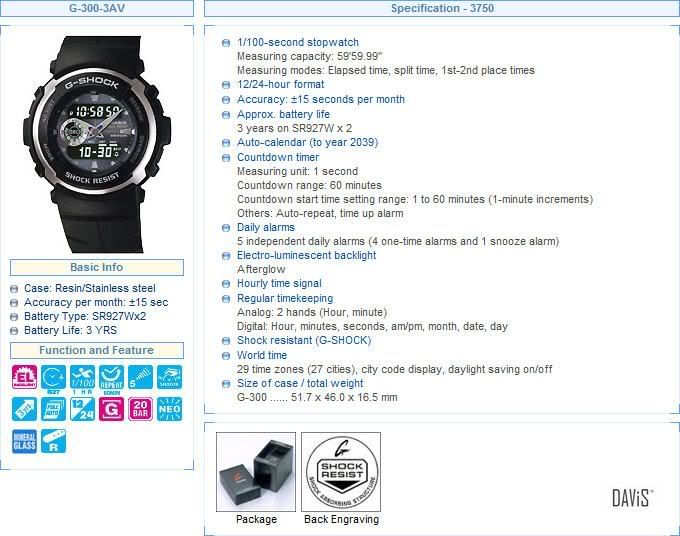Click the Countdown timer specification heading
680x536 pixels.
[278, 157]
